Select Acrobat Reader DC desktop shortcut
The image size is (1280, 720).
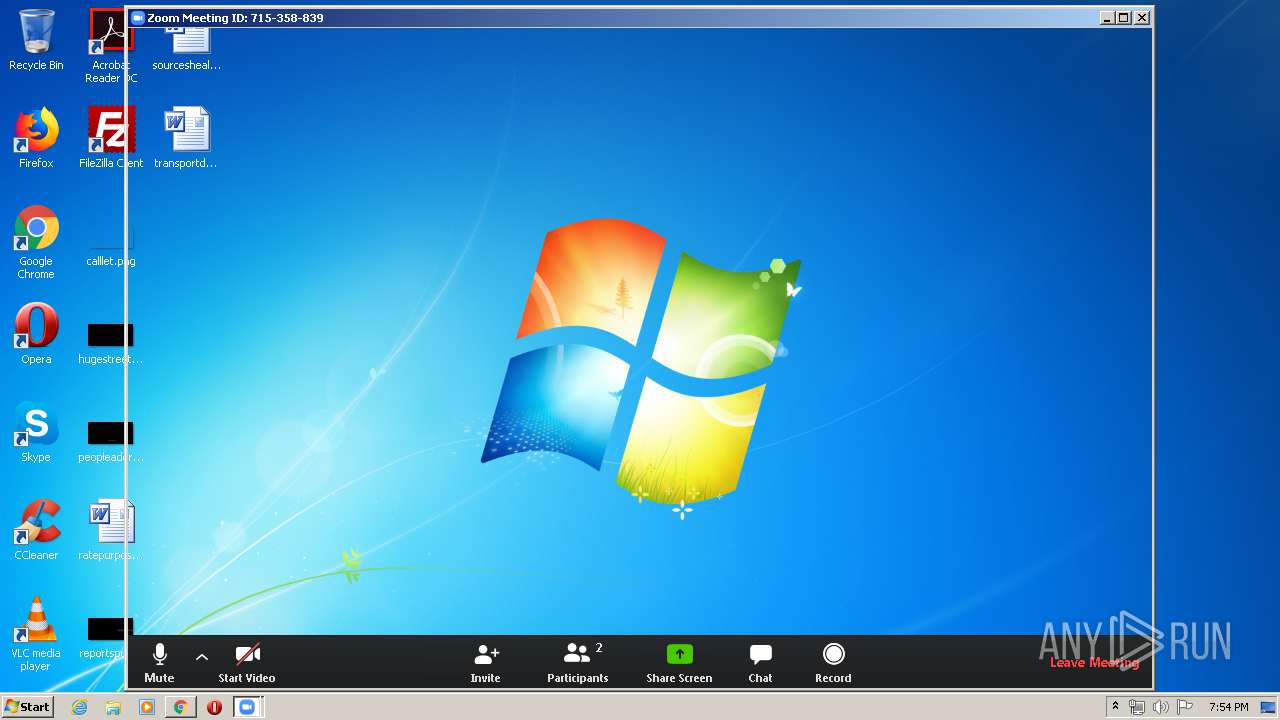point(110,45)
